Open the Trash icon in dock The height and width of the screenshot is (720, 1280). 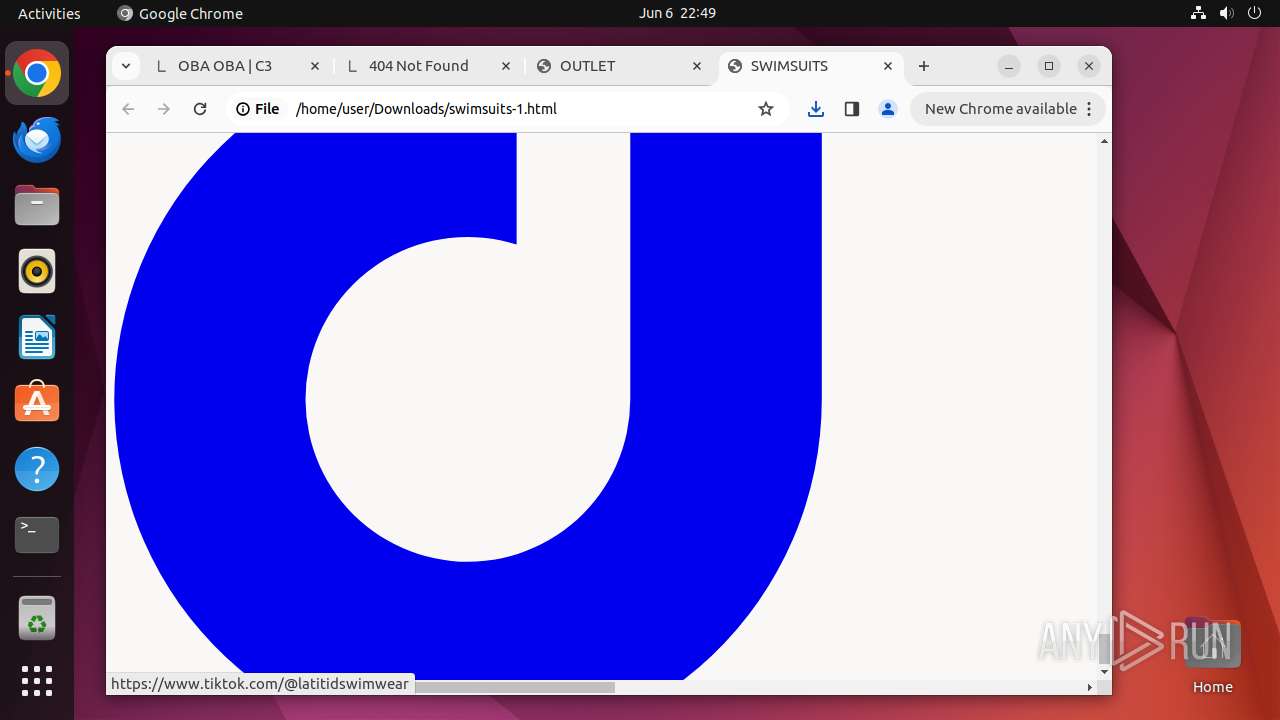37,618
